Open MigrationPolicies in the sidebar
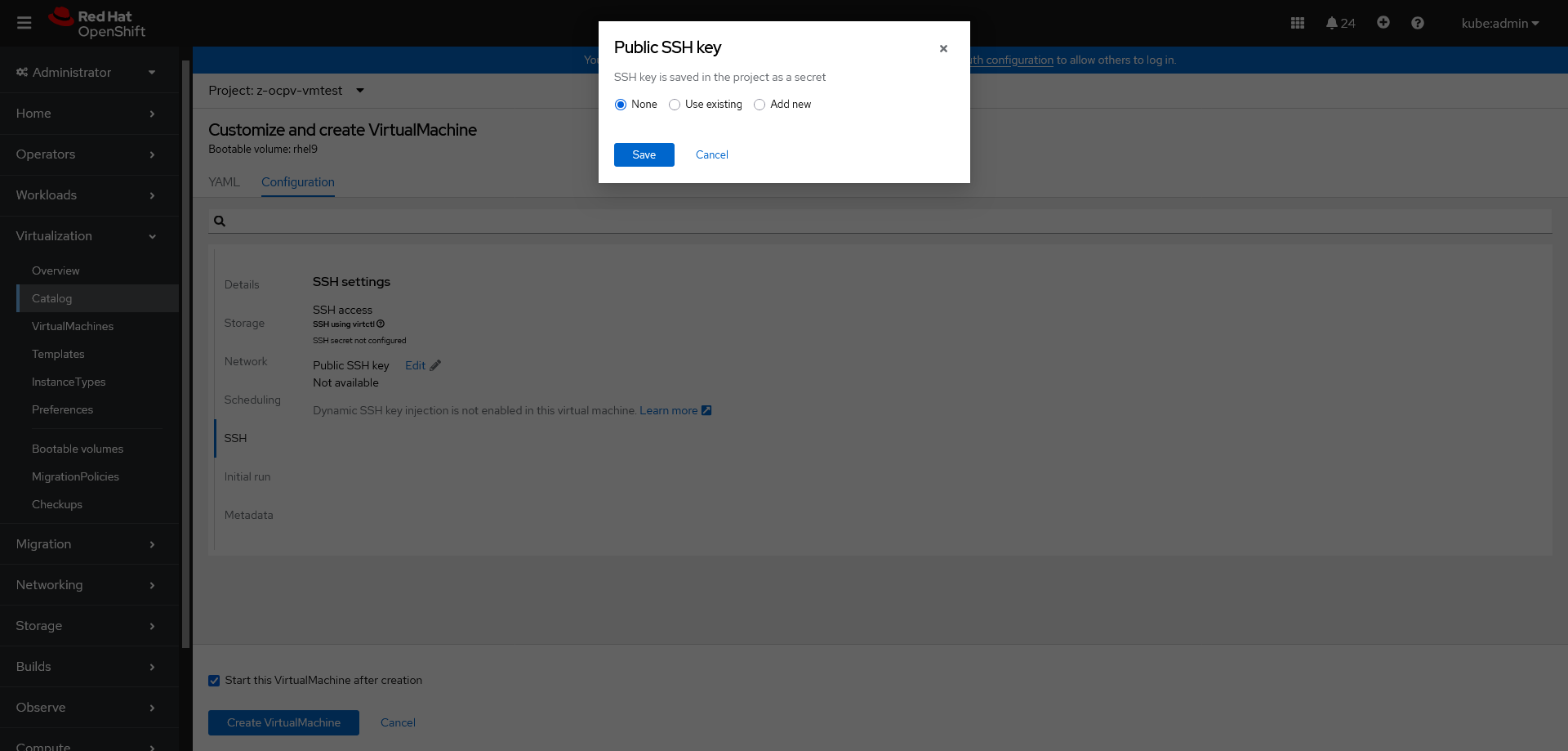The height and width of the screenshot is (751, 1568). tap(97, 477)
